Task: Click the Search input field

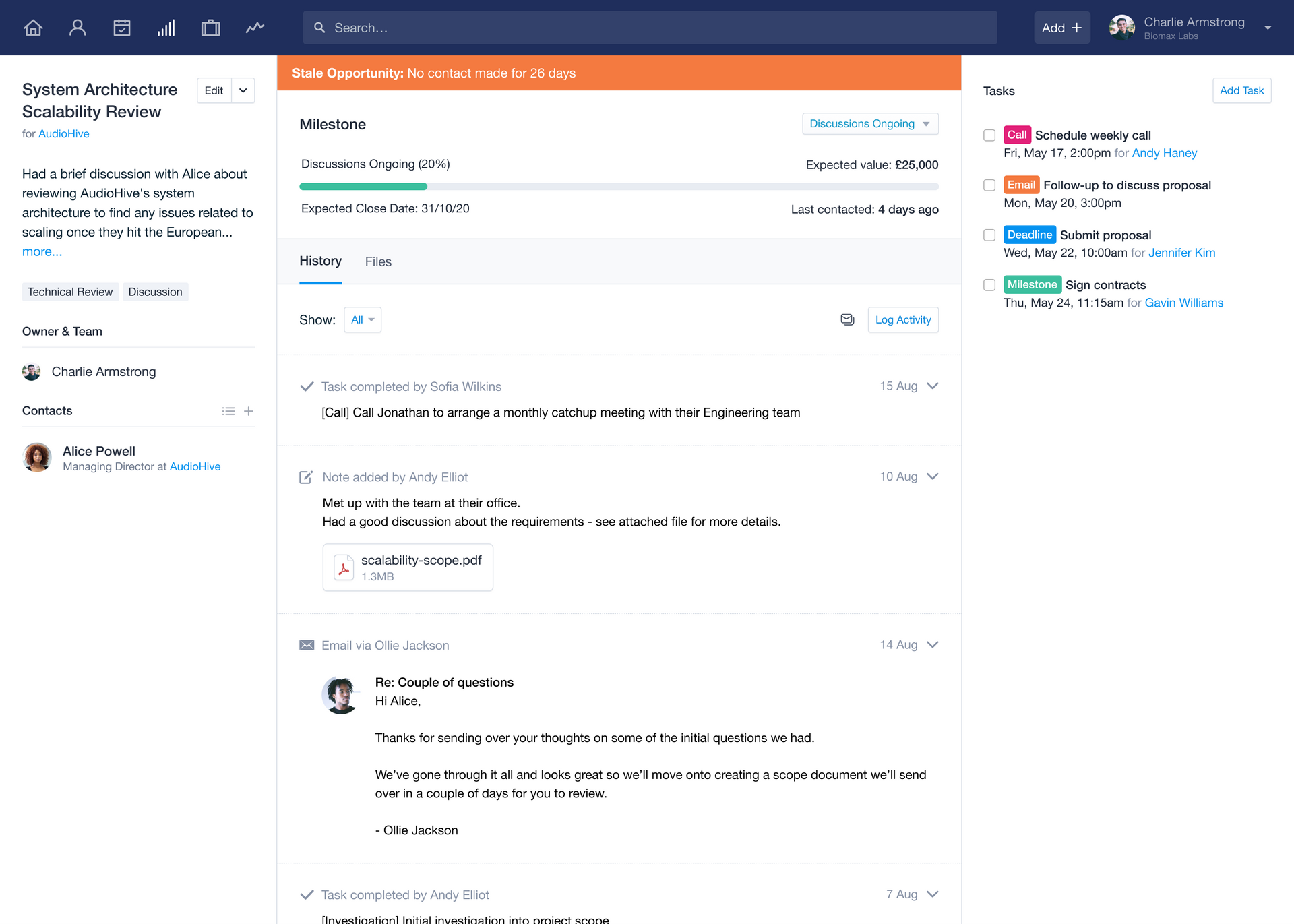Action: [650, 28]
